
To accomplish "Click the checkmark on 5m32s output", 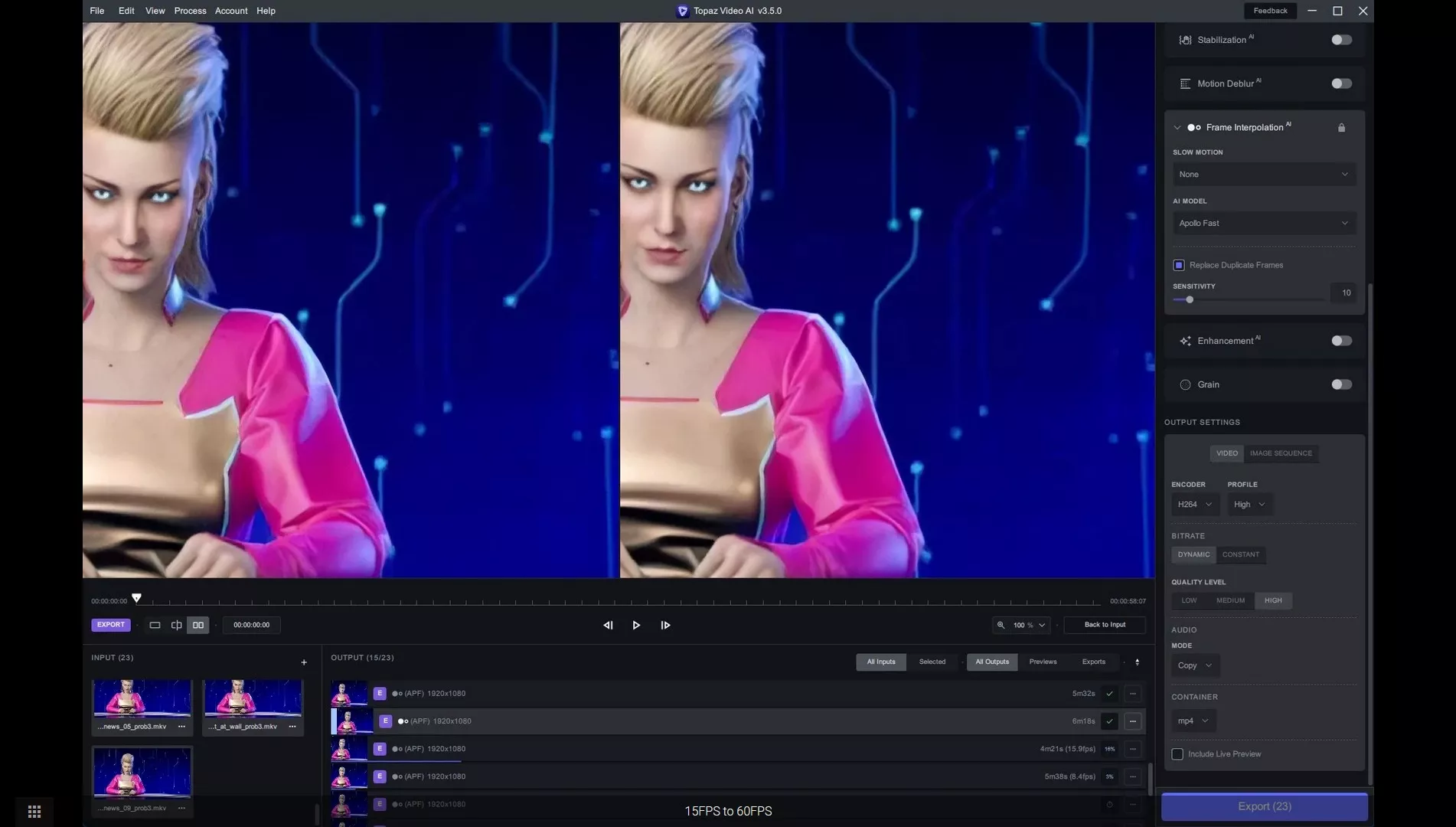I will [1109, 694].
